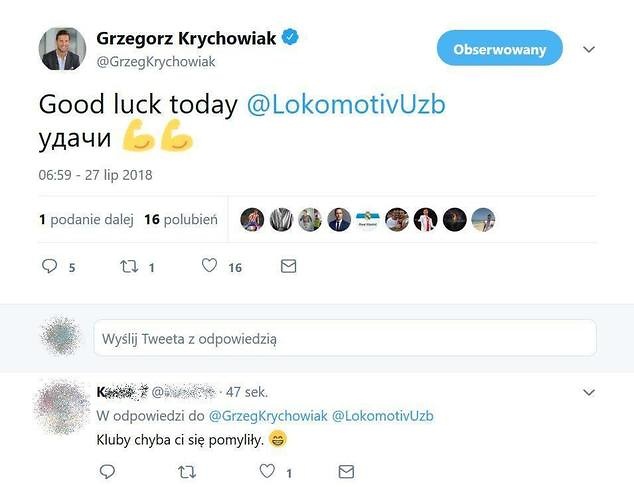View the 1 podanie dalej list
The width and height of the screenshot is (634, 487).
86,219
